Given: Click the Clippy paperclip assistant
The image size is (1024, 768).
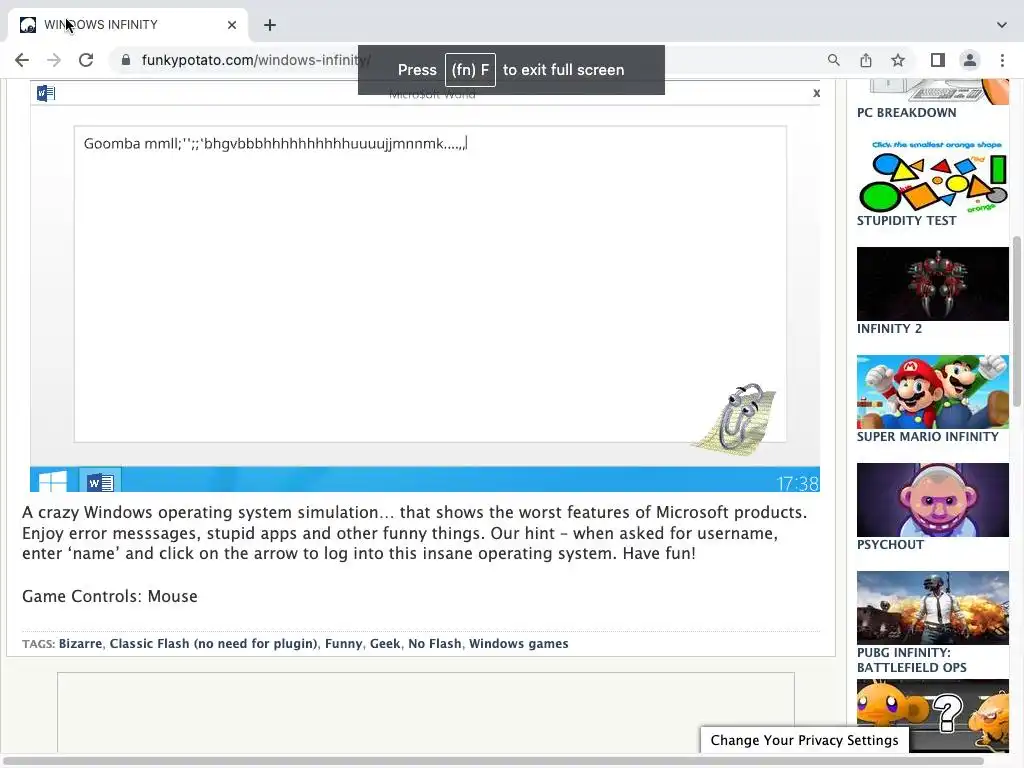Looking at the screenshot, I should 736,419.
